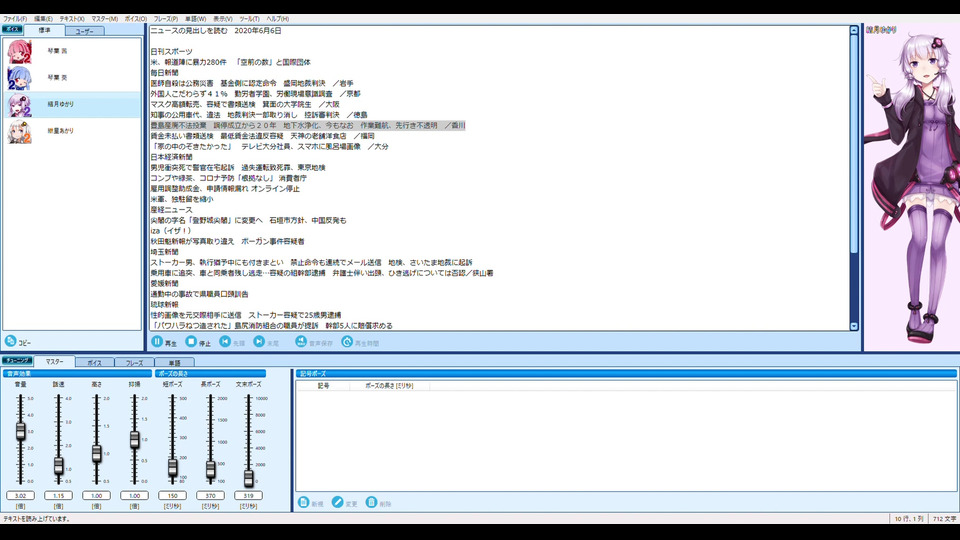Click the 短ポーズ slider handle
Viewport: 960px width, 540px height.
click(173, 468)
